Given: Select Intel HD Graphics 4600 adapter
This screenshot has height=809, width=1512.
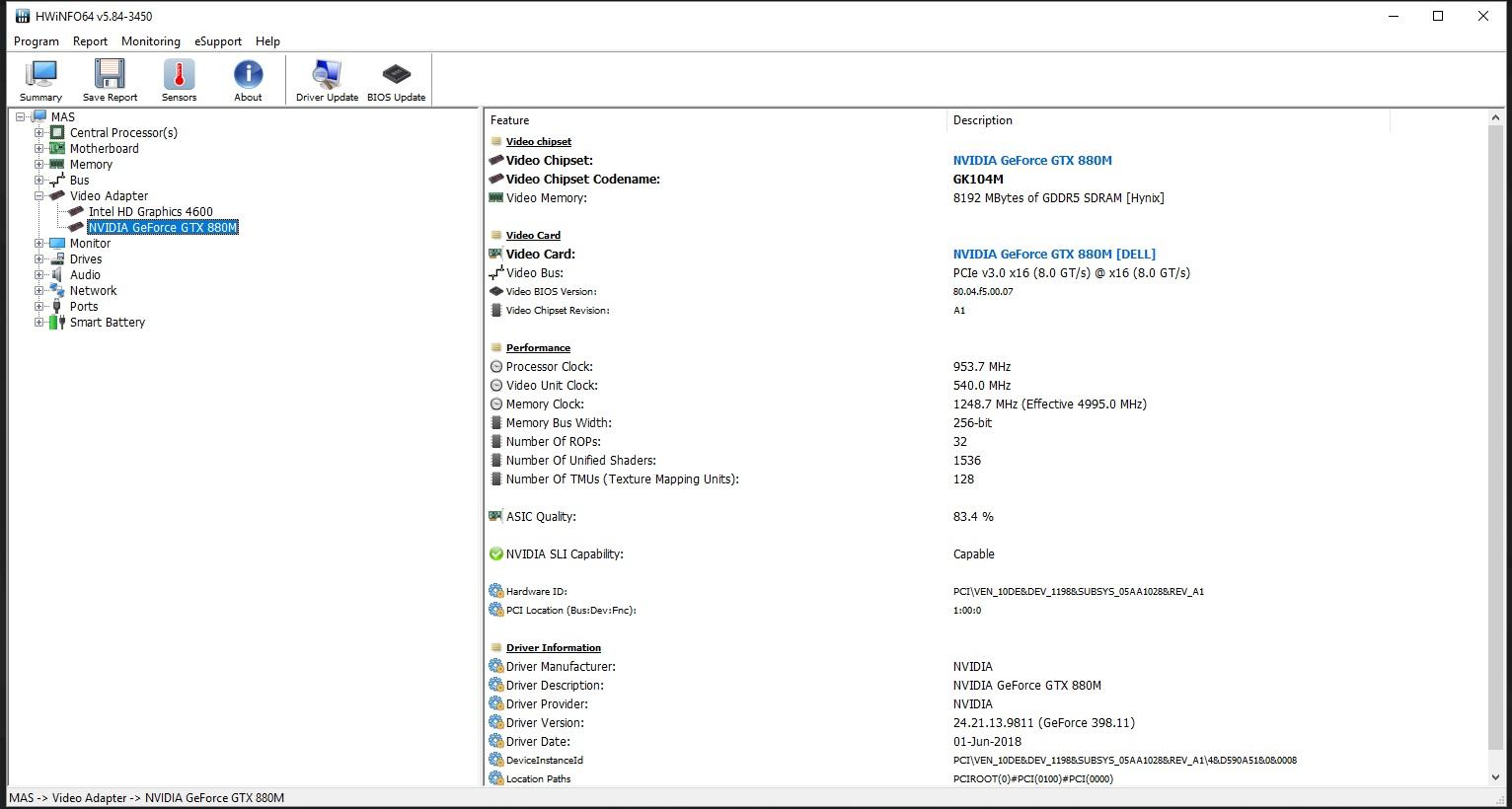Looking at the screenshot, I should (150, 211).
